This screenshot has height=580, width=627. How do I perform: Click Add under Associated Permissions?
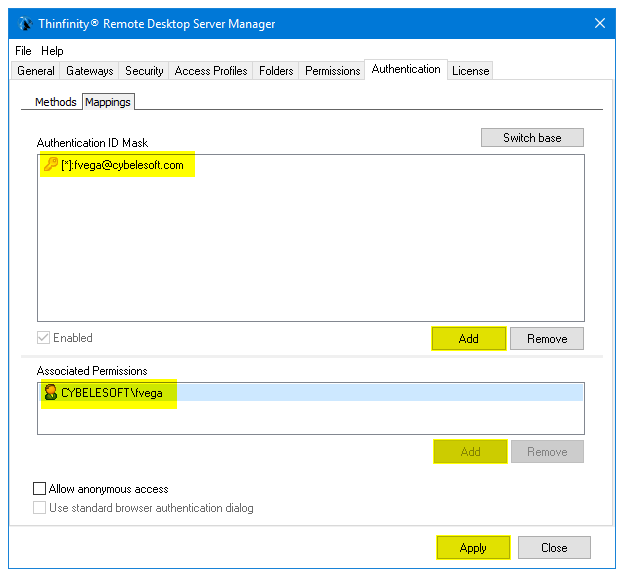pos(470,452)
